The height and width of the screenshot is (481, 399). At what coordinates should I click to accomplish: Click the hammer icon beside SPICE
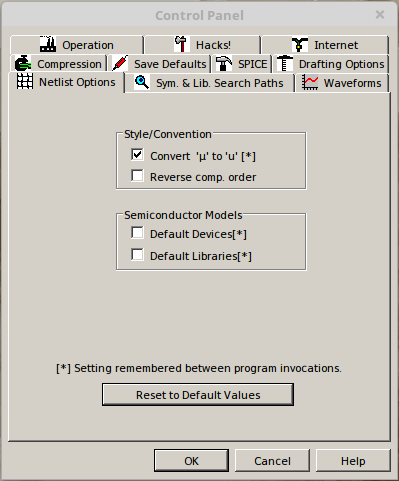(x=224, y=63)
